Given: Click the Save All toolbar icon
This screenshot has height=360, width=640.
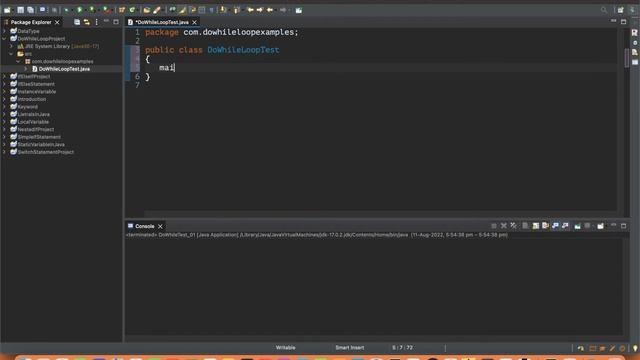Looking at the screenshot, I should coord(30,10).
